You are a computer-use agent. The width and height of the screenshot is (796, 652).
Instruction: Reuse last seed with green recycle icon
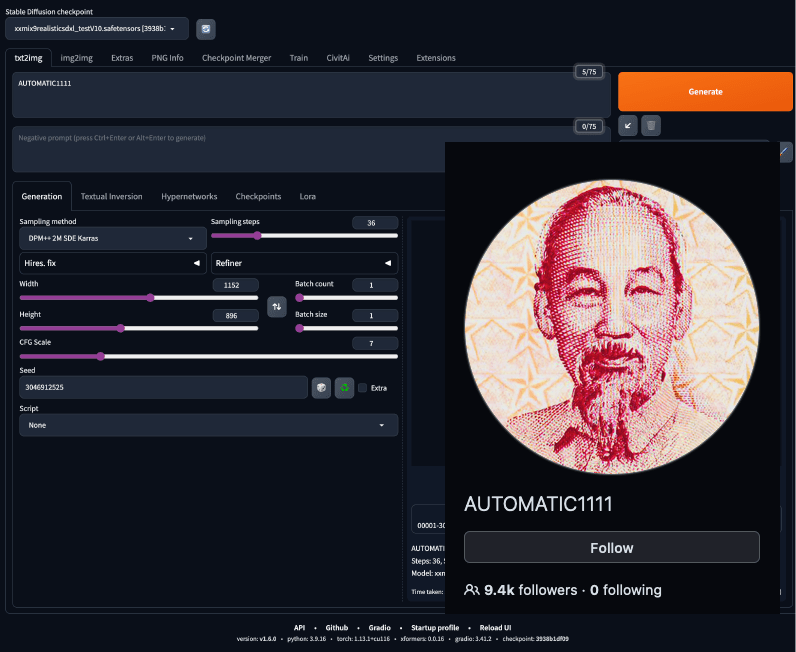click(x=344, y=388)
